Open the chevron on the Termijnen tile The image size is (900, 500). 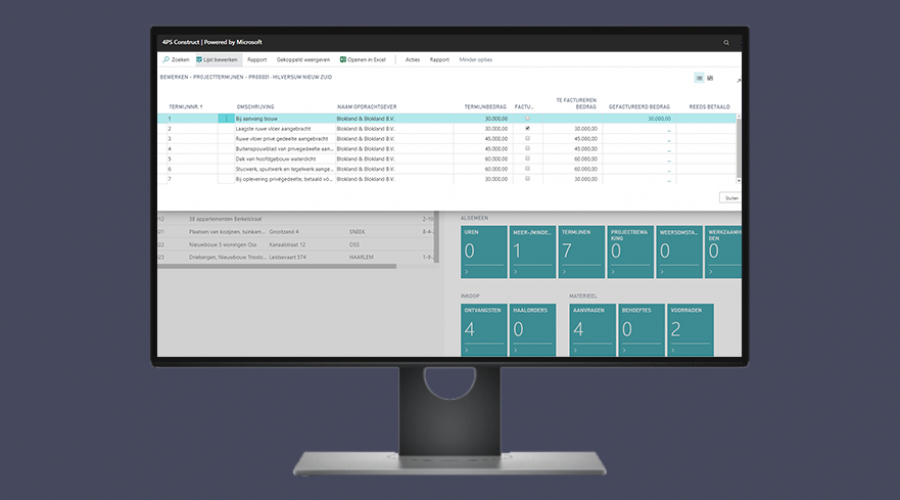pos(564,272)
